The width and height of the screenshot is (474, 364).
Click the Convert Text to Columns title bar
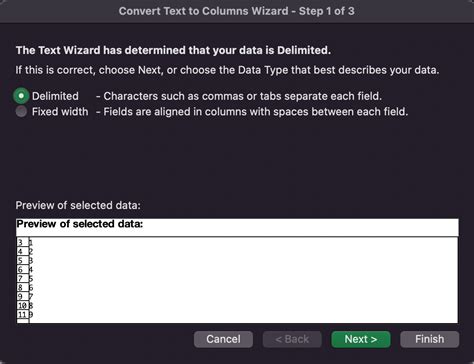[x=237, y=11]
